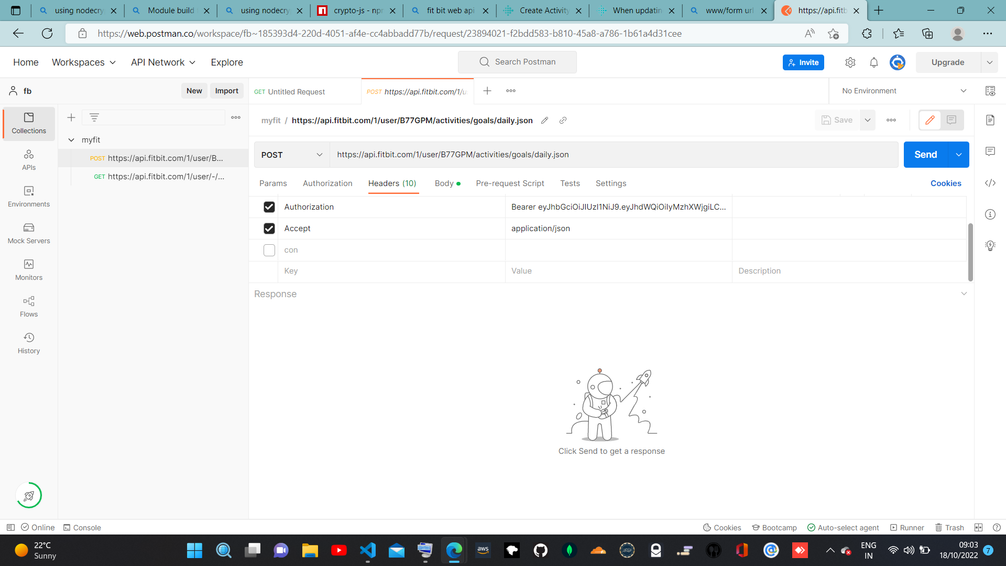This screenshot has height=566, width=1006.
Task: Switch to the Authorization tab
Action: tap(327, 184)
